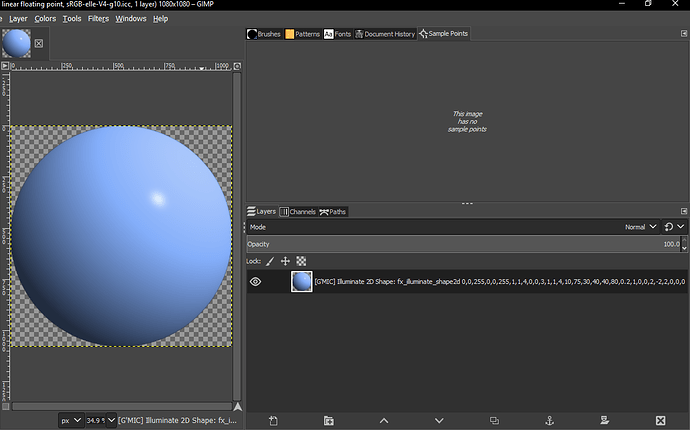Click the add layer mask icon

pos(604,420)
